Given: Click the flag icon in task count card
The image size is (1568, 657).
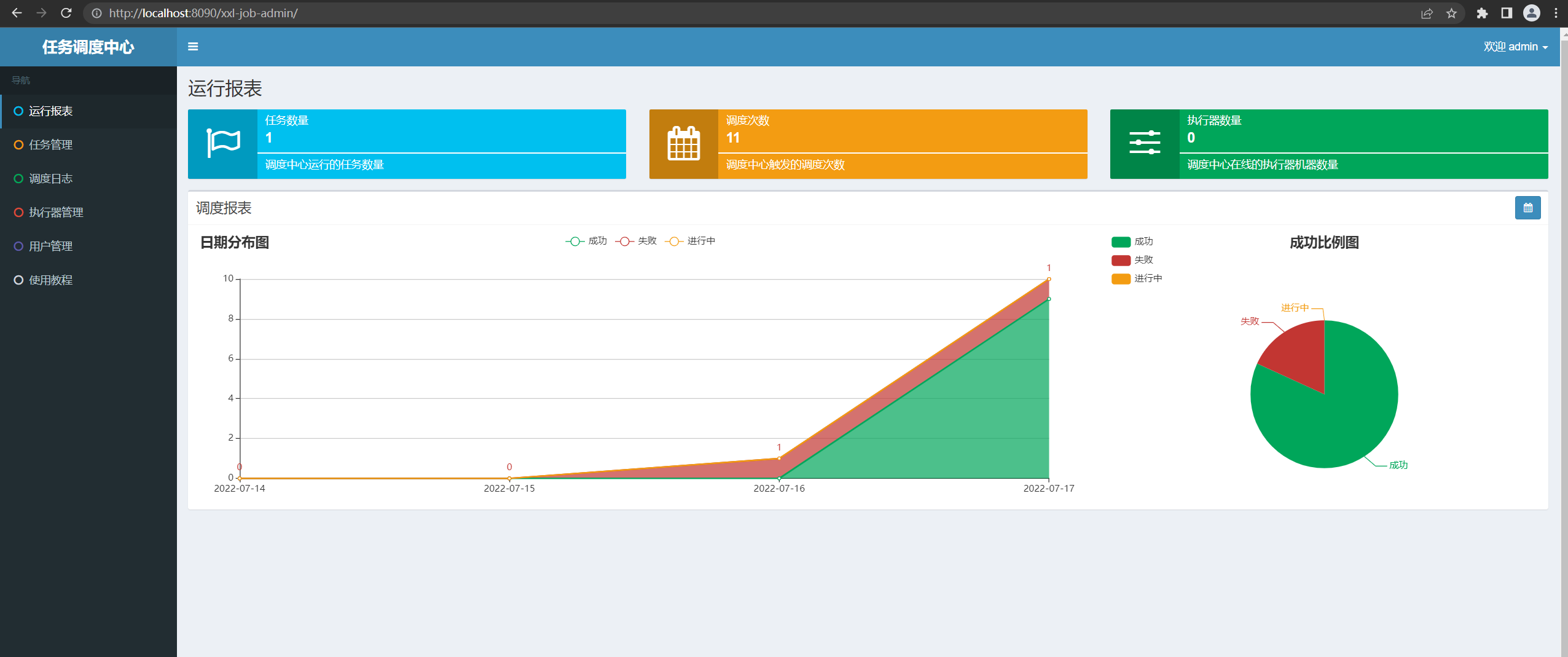Looking at the screenshot, I should [x=222, y=144].
